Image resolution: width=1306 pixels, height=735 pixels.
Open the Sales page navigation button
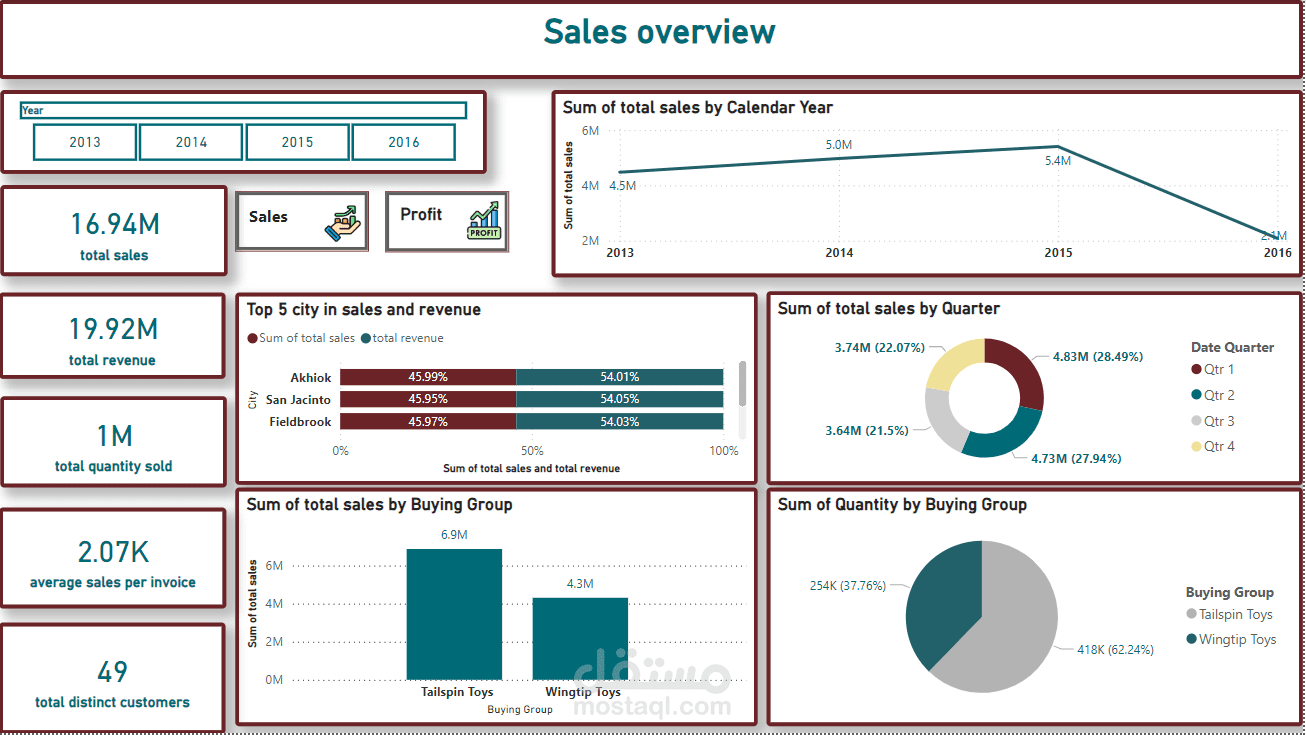point(302,221)
